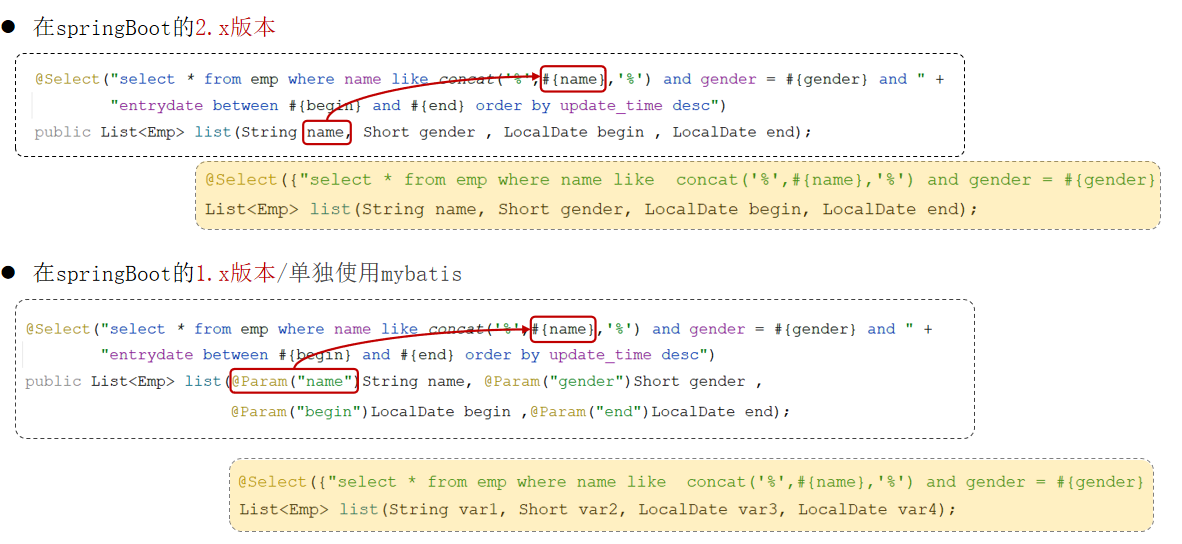This screenshot has width=1182, height=544.
Task: Click "update_time" in the 2.x code block
Action: pos(611,105)
